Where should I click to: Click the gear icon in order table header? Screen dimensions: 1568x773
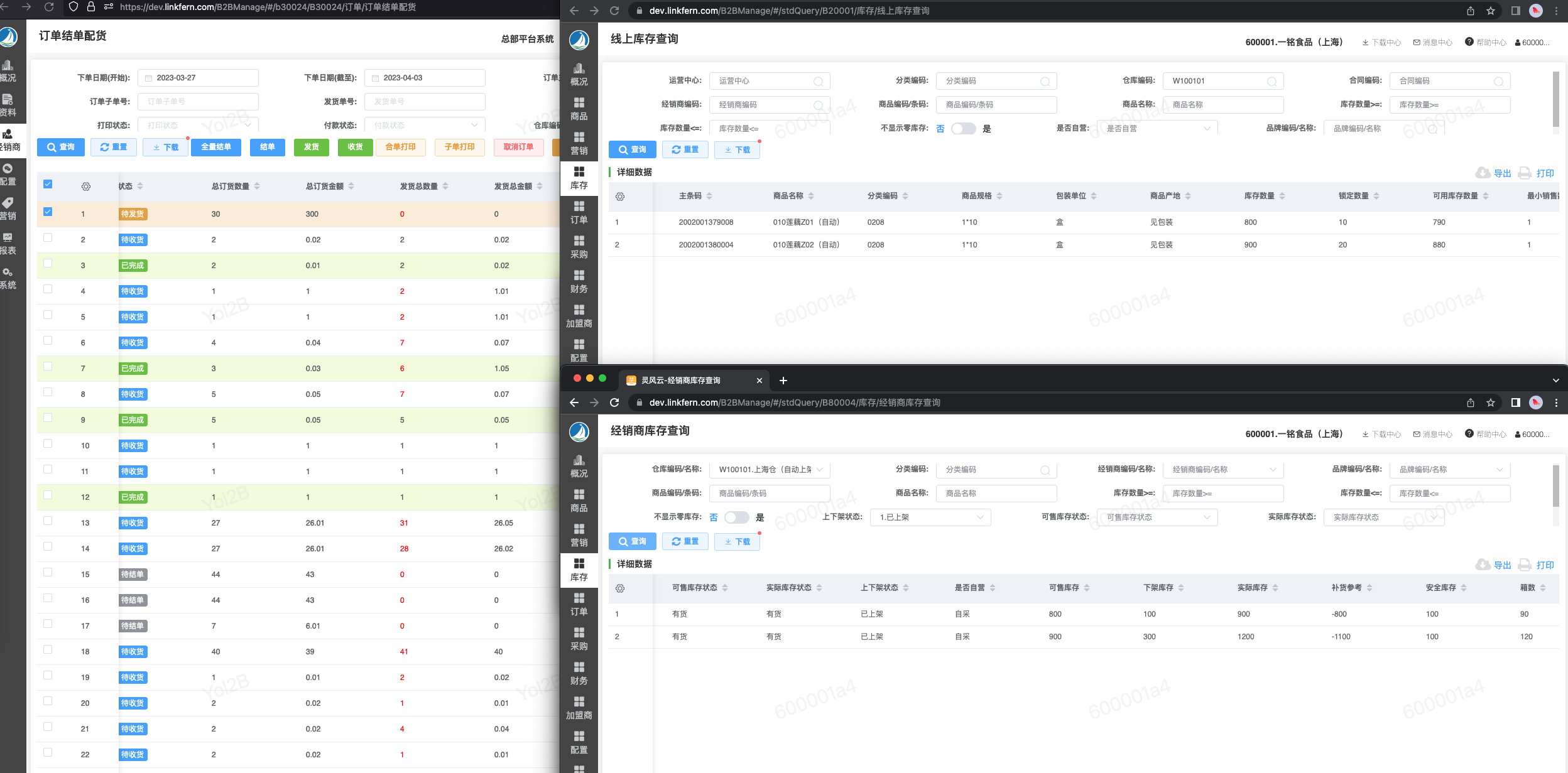coord(86,186)
